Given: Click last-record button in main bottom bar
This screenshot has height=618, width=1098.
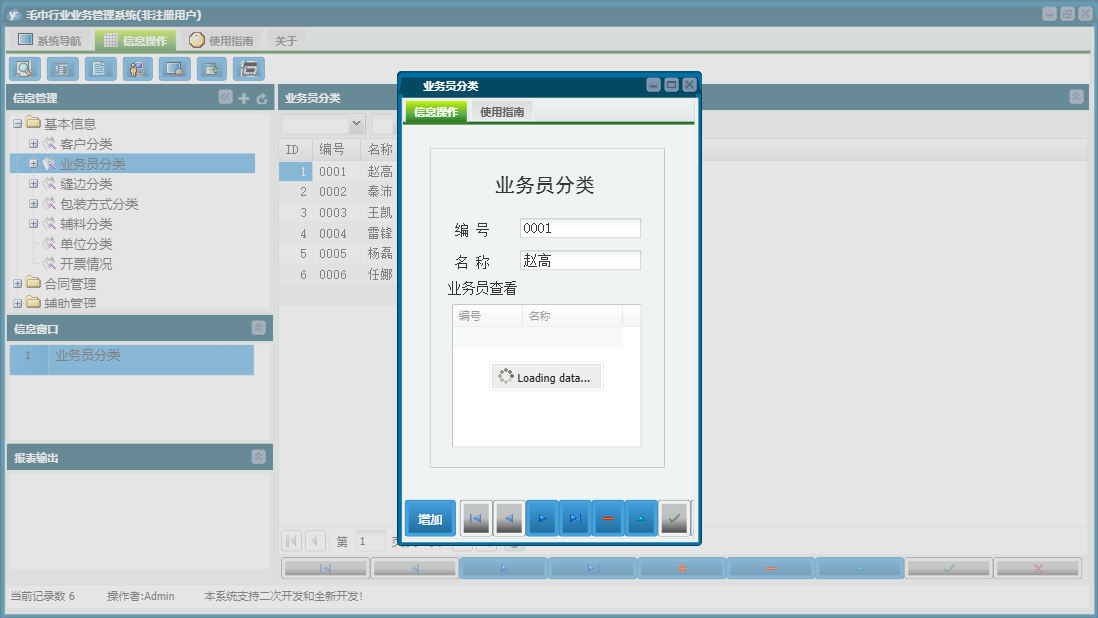Looking at the screenshot, I should [x=592, y=568].
